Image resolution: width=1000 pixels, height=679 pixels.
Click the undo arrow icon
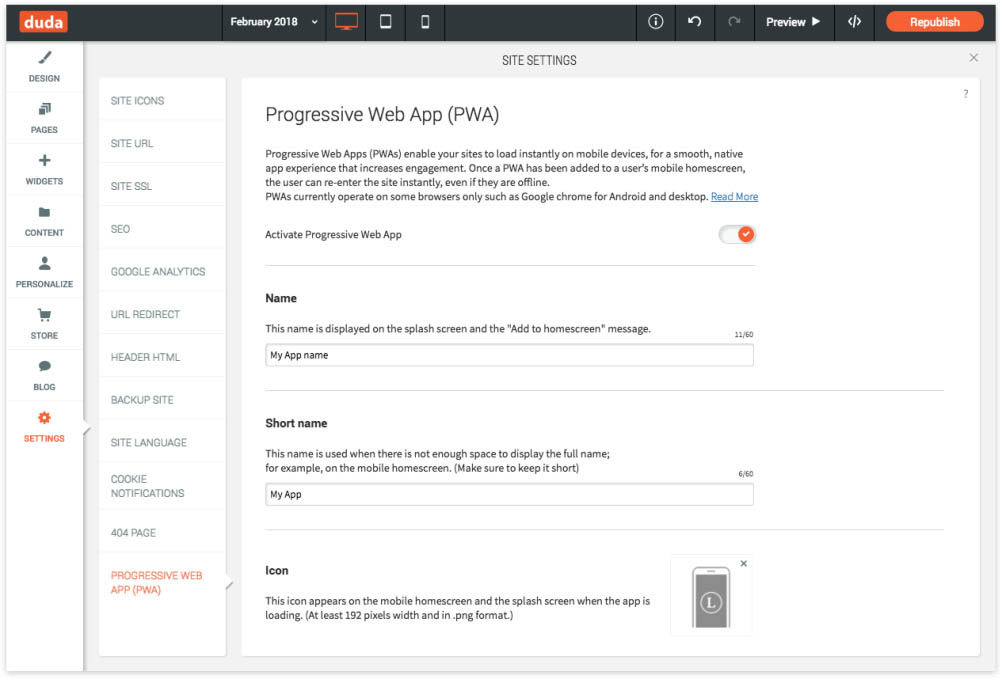(x=695, y=22)
